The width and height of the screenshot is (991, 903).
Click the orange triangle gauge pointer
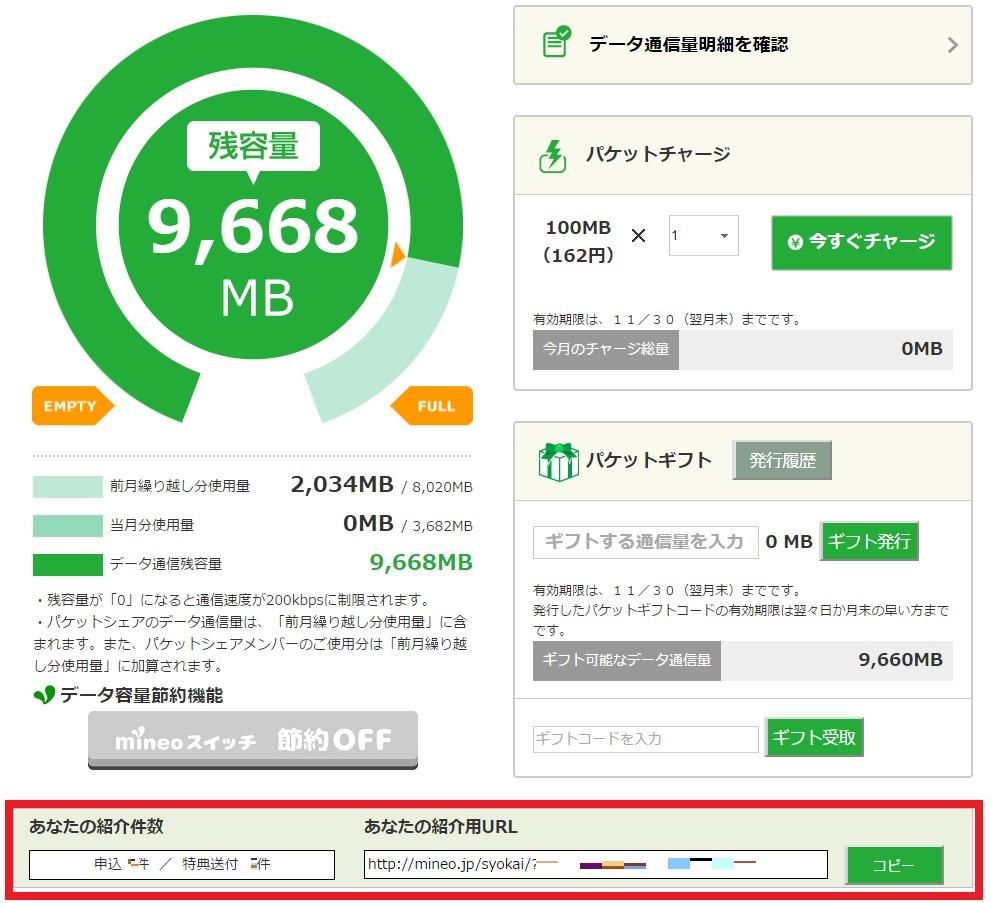(x=397, y=254)
